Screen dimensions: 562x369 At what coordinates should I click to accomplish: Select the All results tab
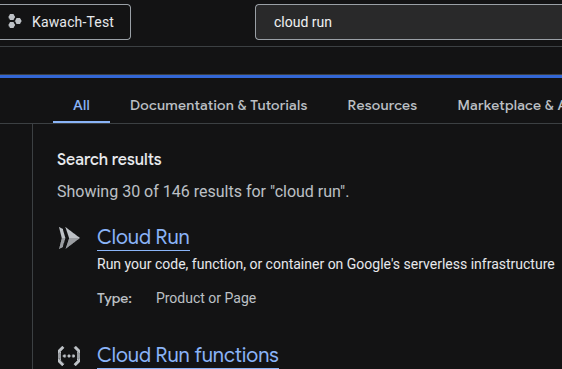point(81,105)
